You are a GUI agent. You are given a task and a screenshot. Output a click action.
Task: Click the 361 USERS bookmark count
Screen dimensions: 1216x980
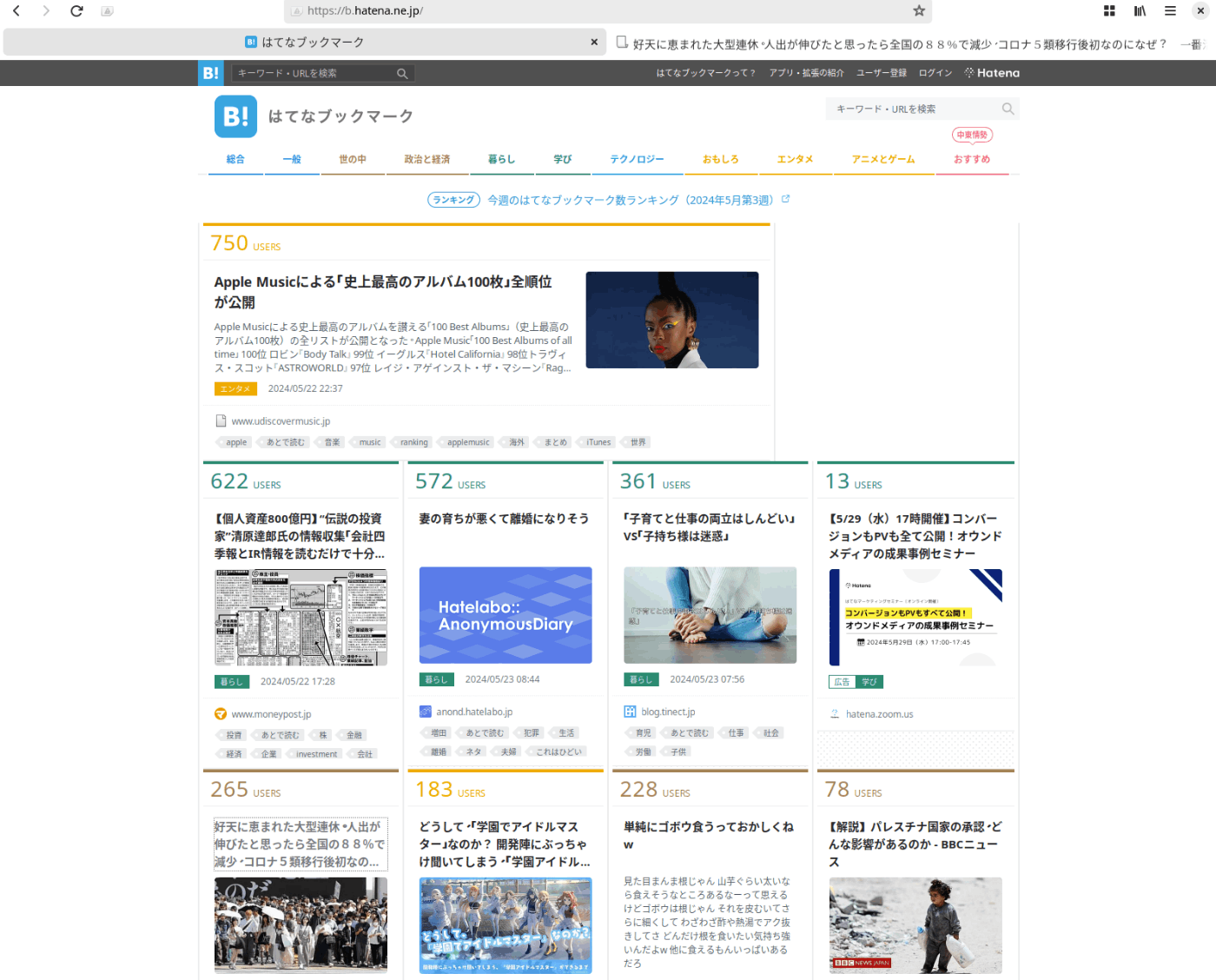click(x=655, y=481)
